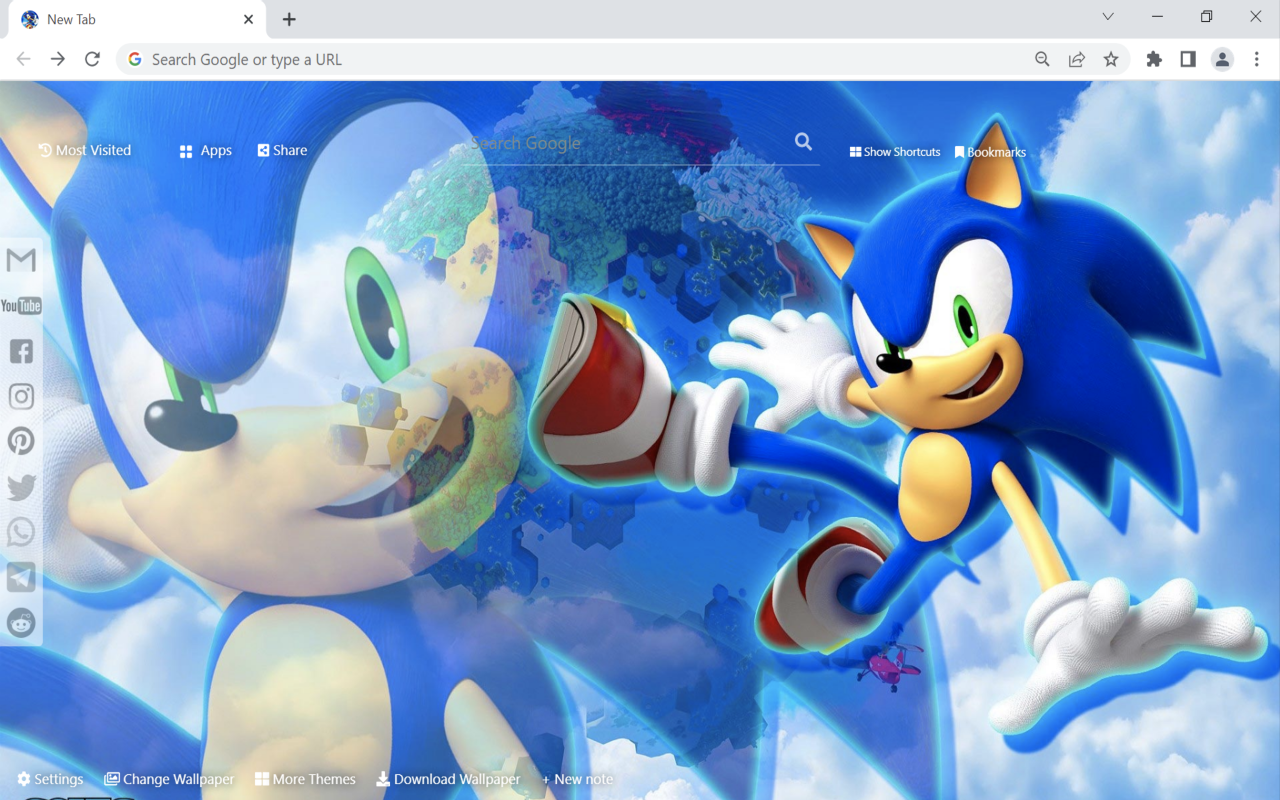Open the Apps menu
The image size is (1280, 800).
pos(206,150)
